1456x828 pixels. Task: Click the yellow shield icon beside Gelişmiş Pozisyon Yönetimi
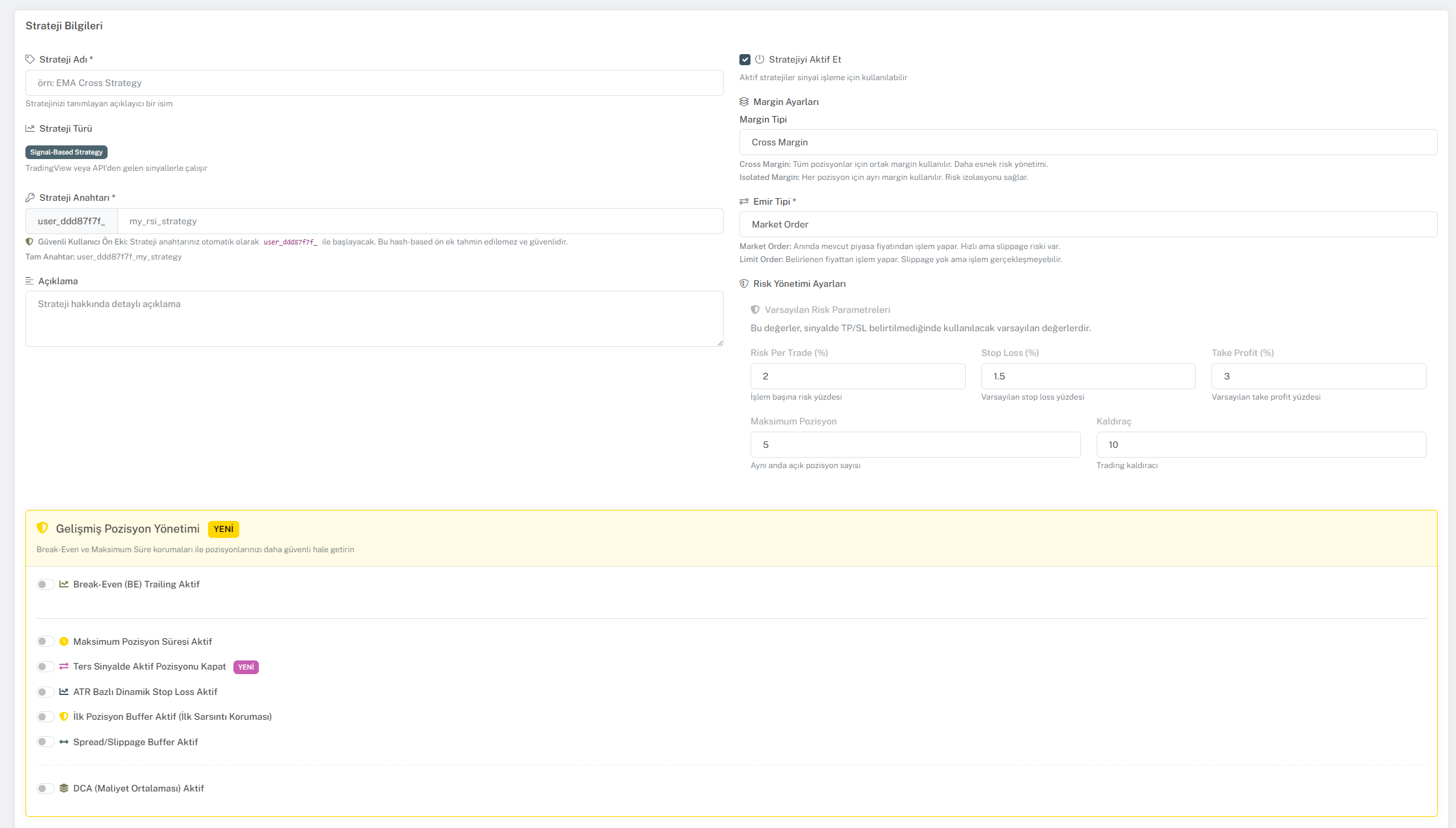pyautogui.click(x=42, y=528)
